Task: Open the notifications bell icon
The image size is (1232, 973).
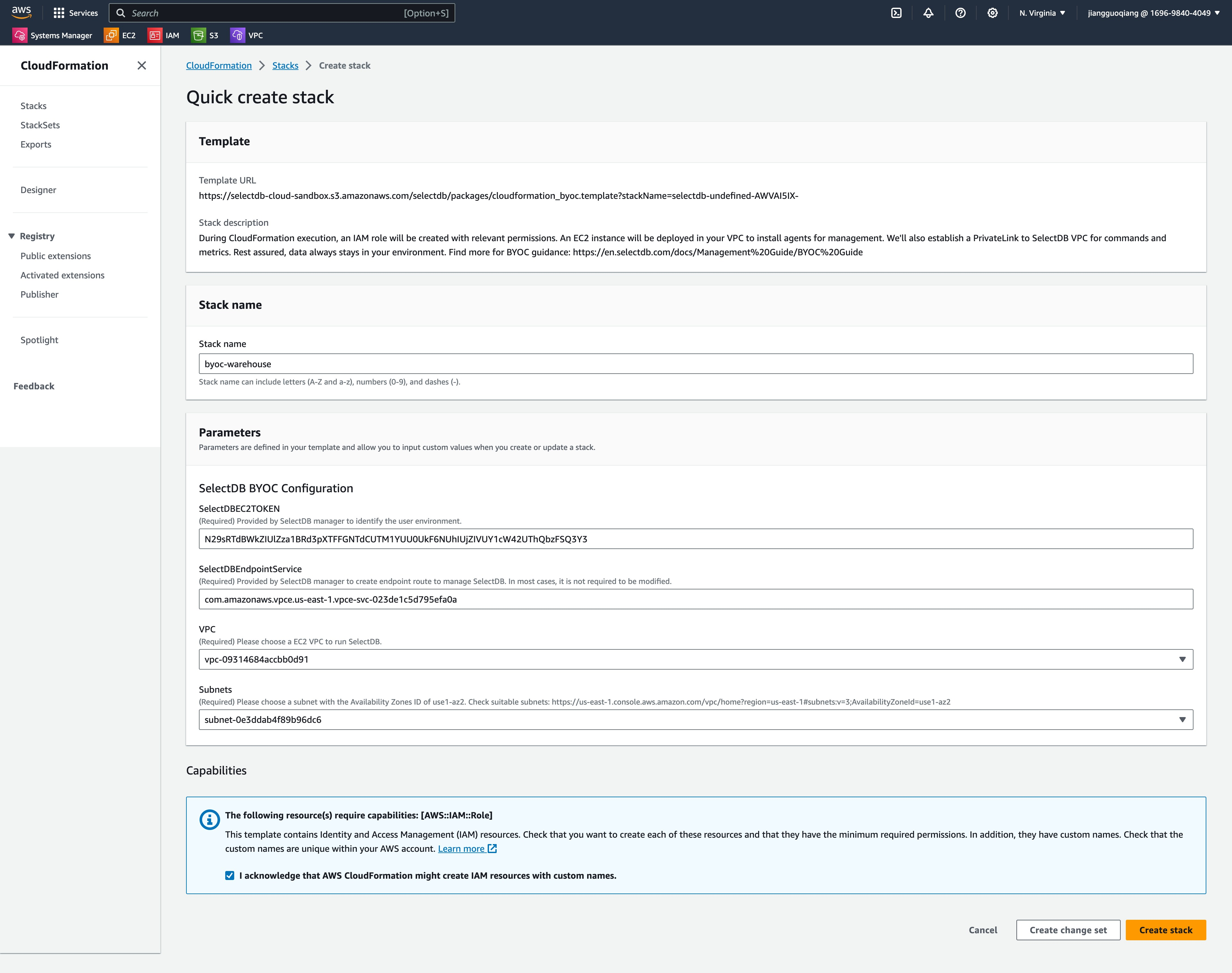Action: [928, 13]
